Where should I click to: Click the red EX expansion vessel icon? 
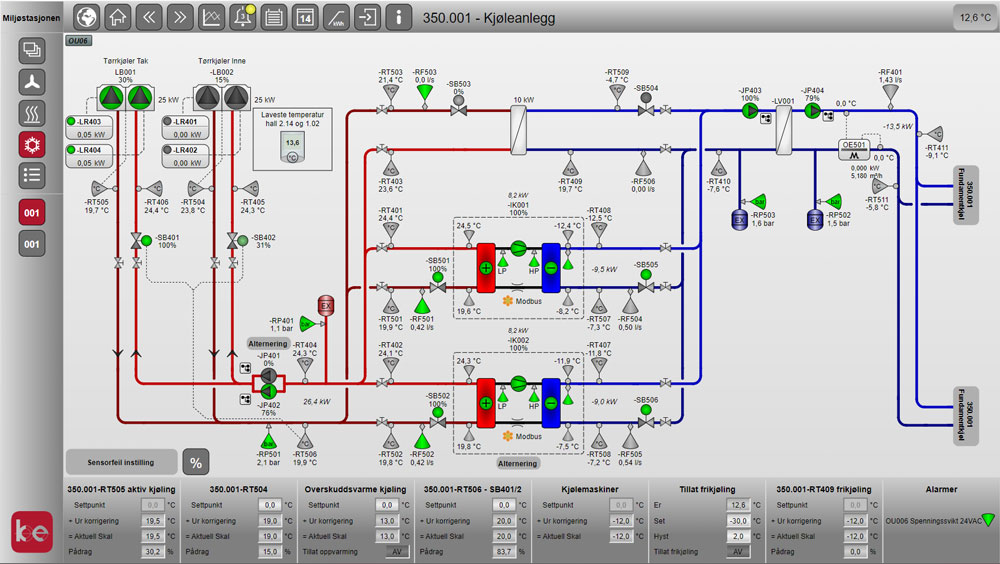(x=326, y=305)
